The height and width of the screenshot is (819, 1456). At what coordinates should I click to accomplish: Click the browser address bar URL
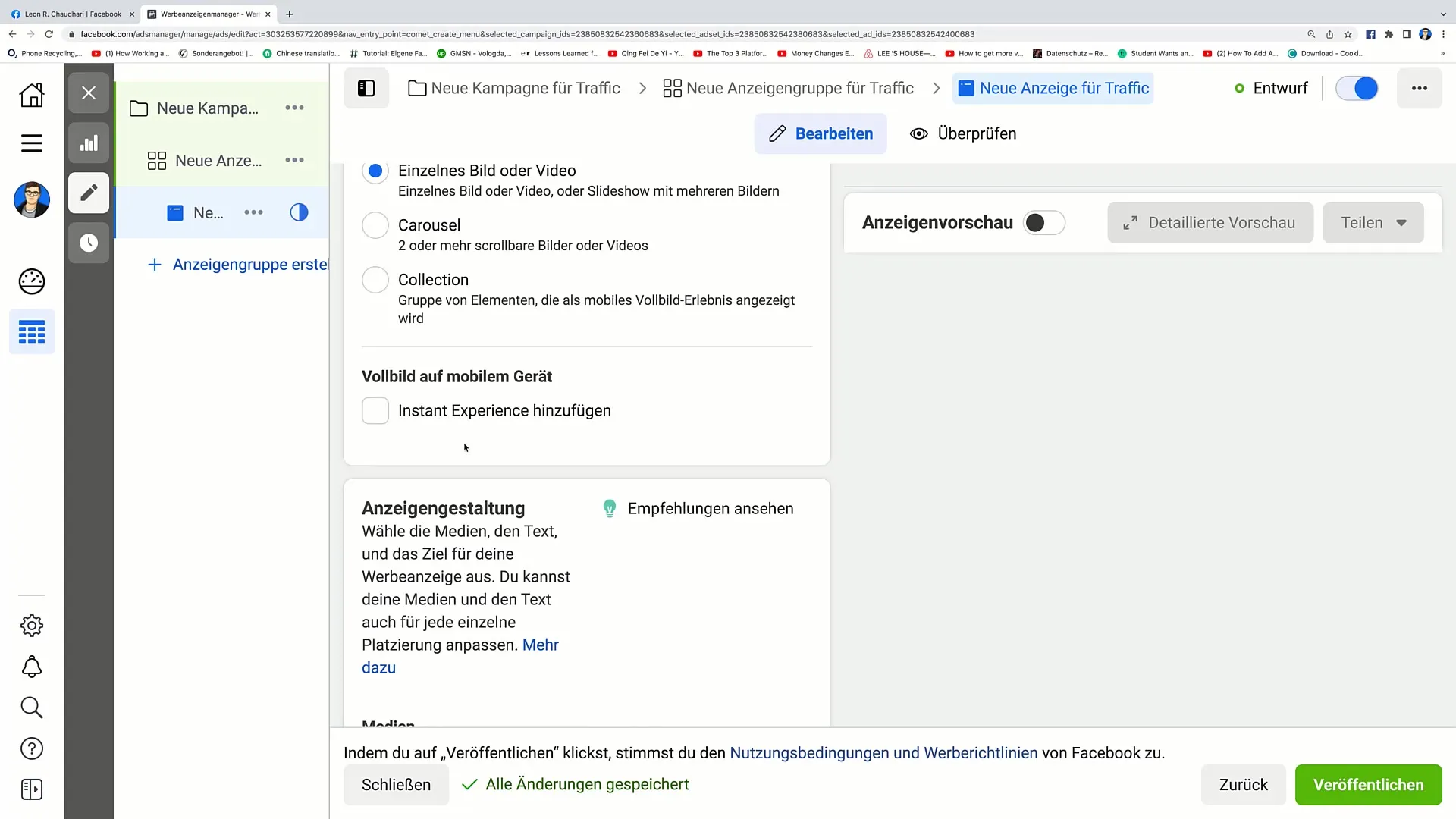(527, 34)
